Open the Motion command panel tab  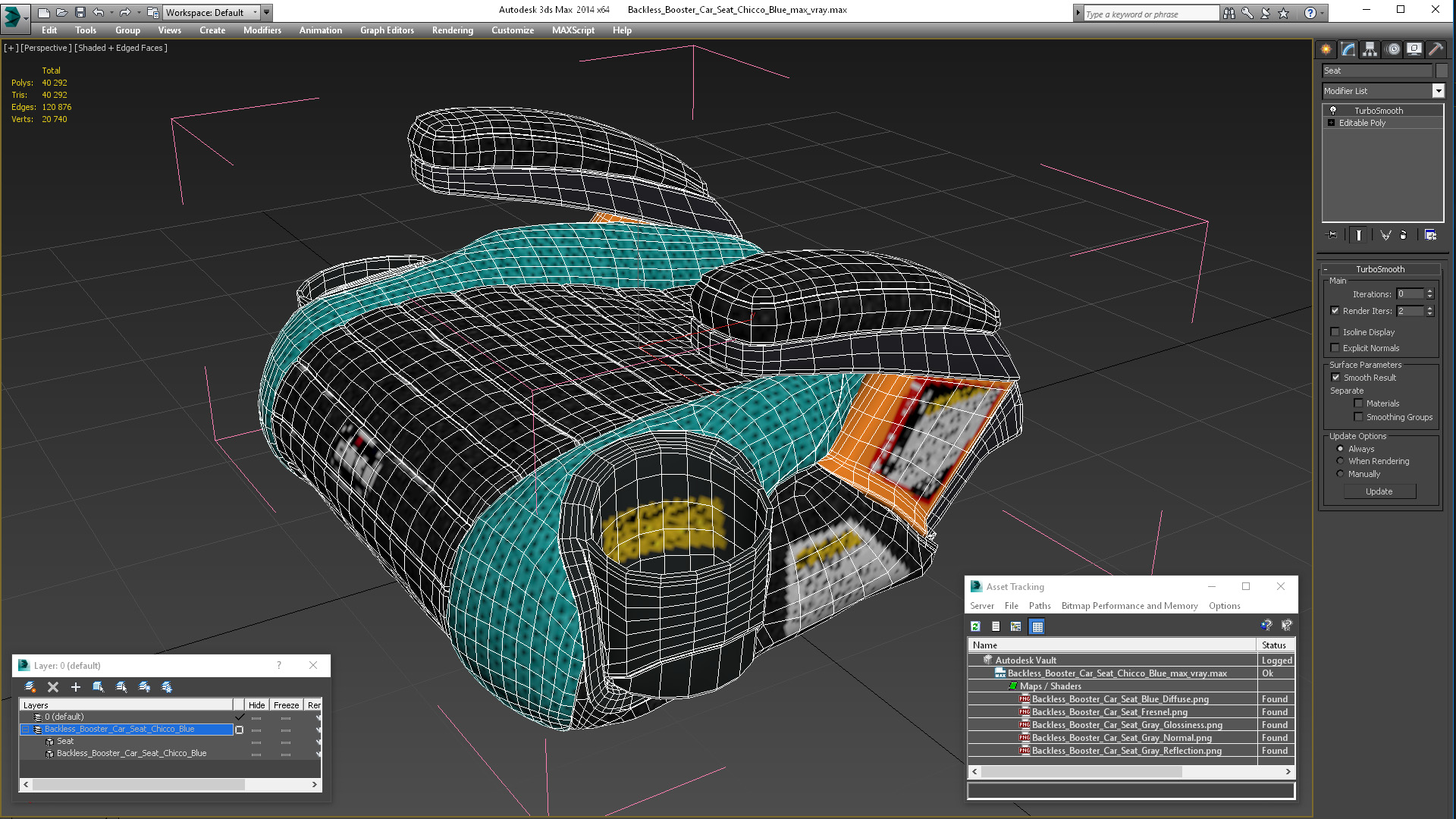[x=1392, y=49]
